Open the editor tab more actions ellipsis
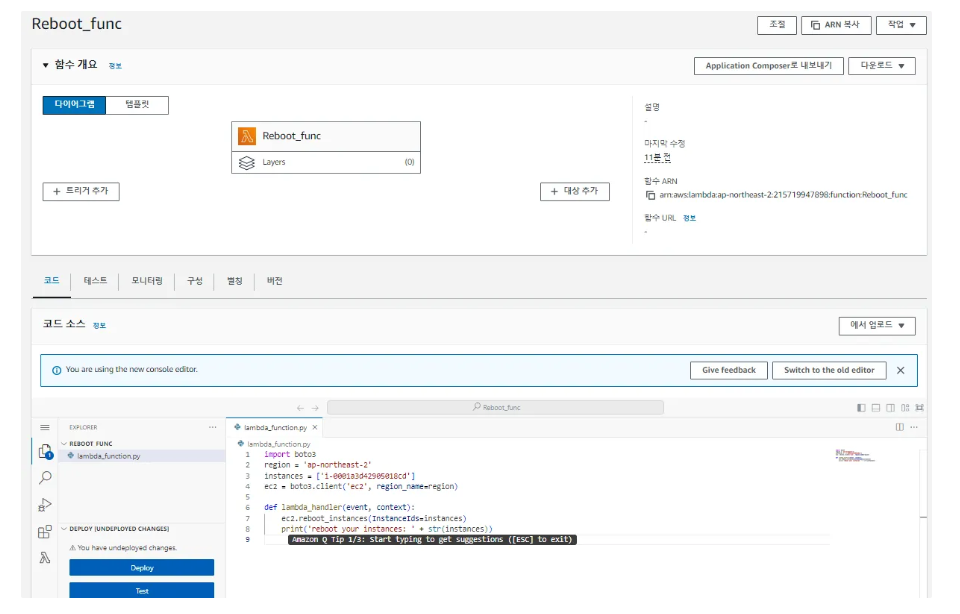 coord(914,427)
